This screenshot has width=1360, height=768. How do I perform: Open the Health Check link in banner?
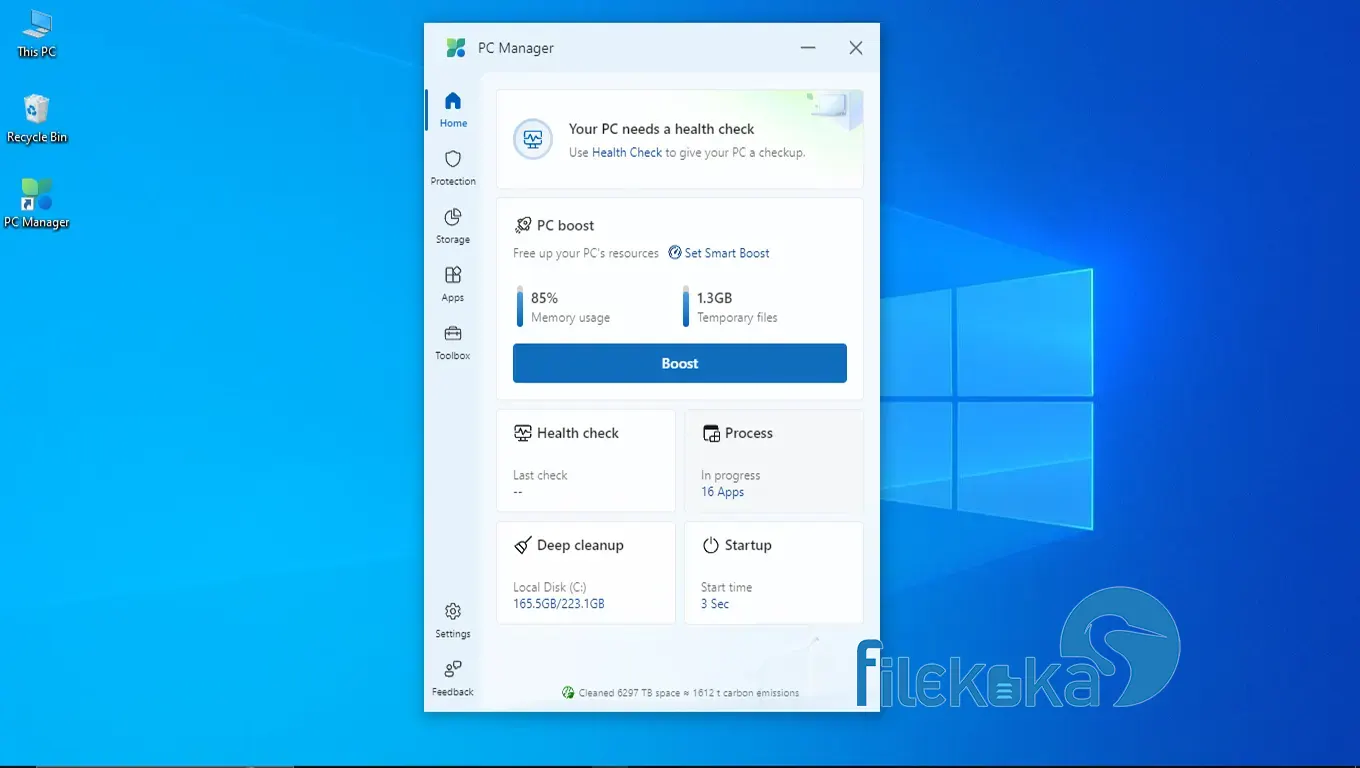pos(627,153)
